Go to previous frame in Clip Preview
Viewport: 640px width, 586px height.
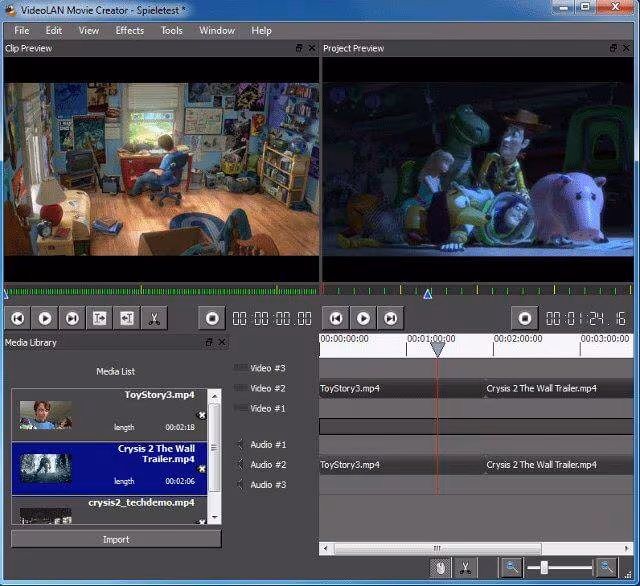[18, 318]
